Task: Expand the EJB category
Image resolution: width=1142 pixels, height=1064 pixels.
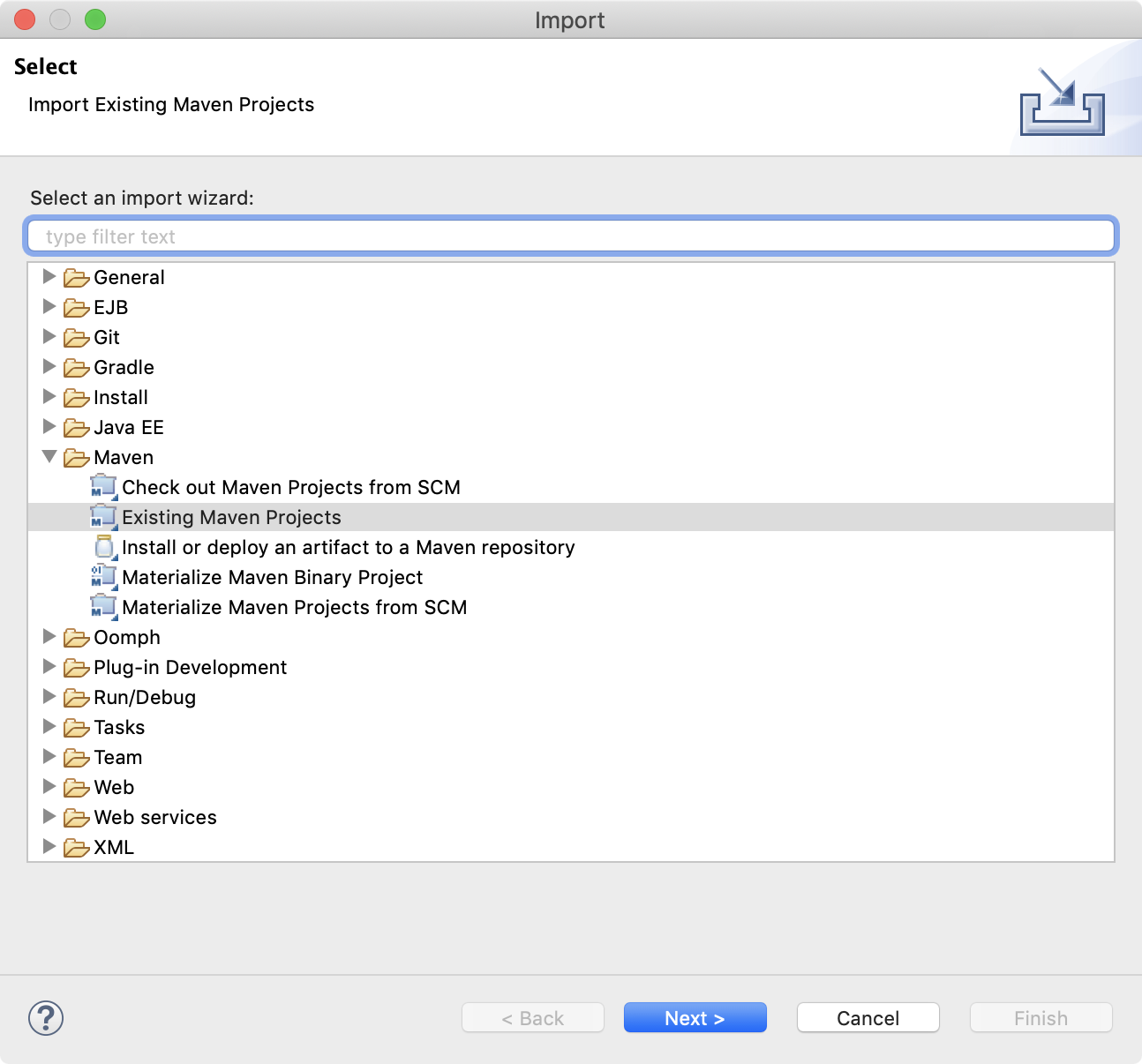Action: coord(49,307)
